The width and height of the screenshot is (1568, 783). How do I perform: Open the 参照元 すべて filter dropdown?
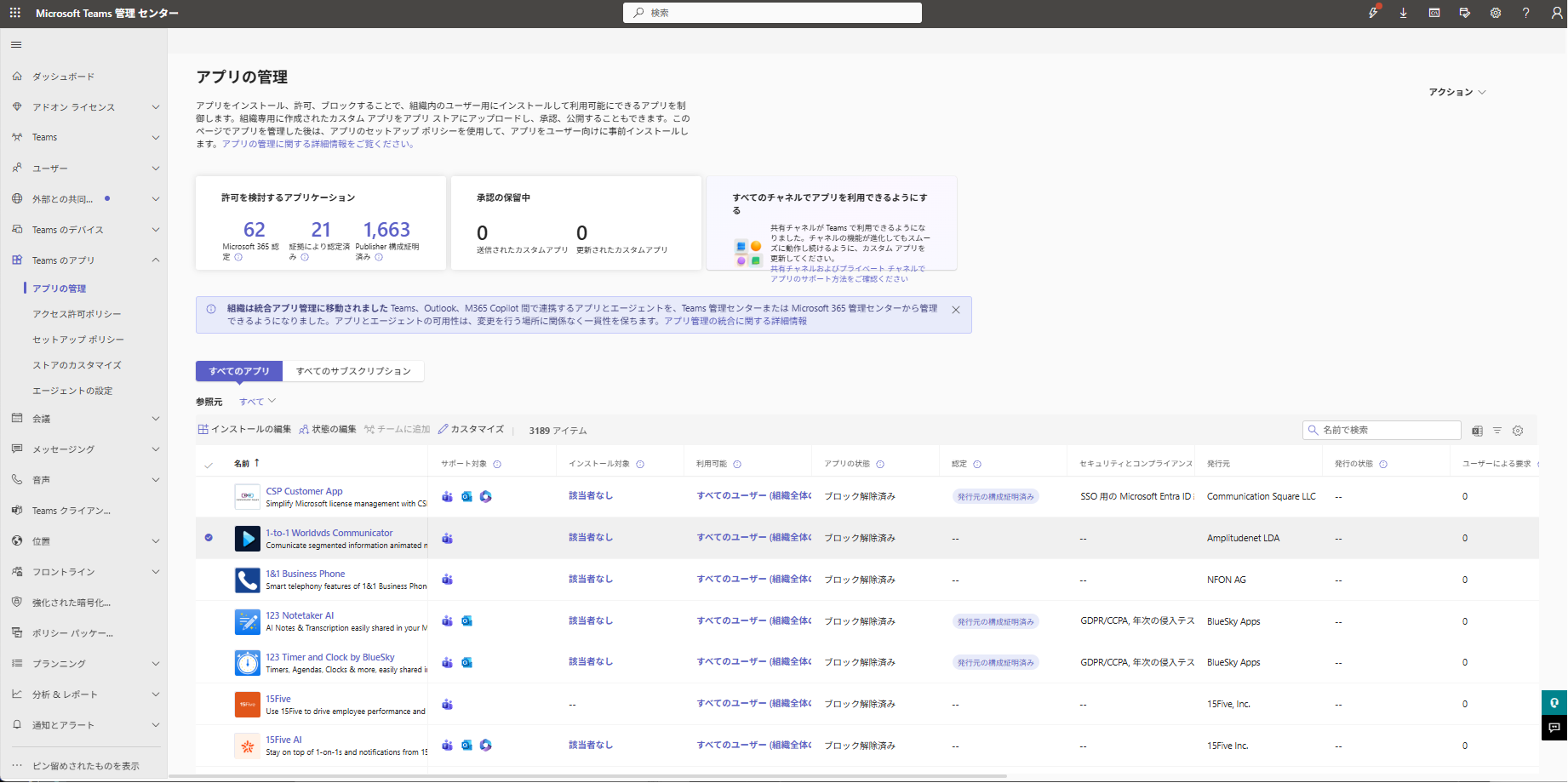click(258, 402)
